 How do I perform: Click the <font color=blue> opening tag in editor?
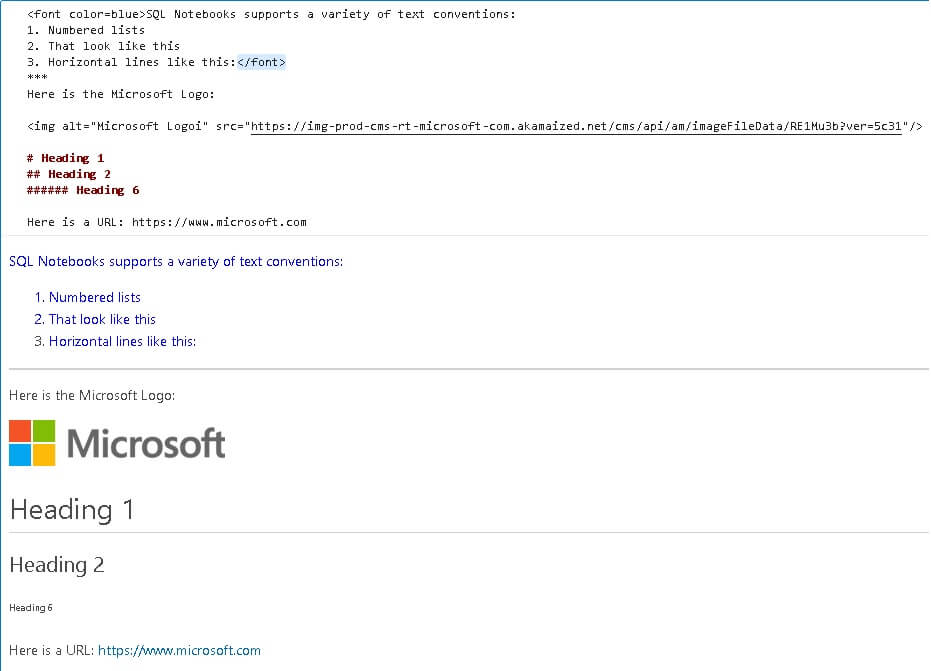(x=86, y=14)
